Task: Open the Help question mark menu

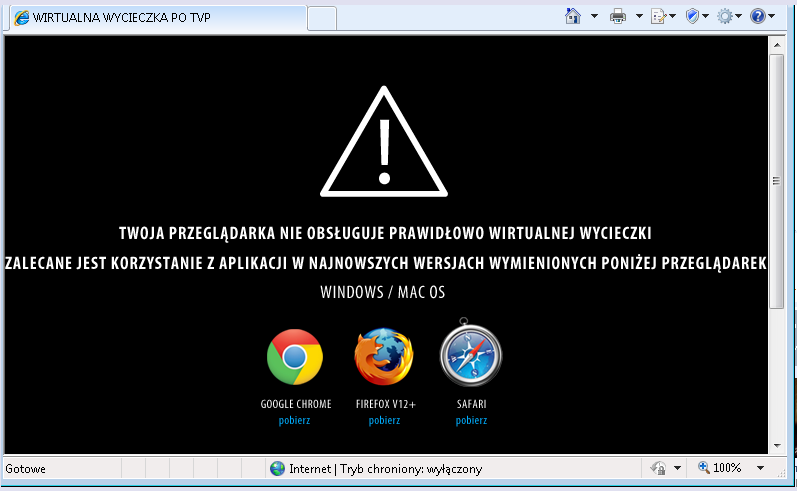Action: click(757, 16)
